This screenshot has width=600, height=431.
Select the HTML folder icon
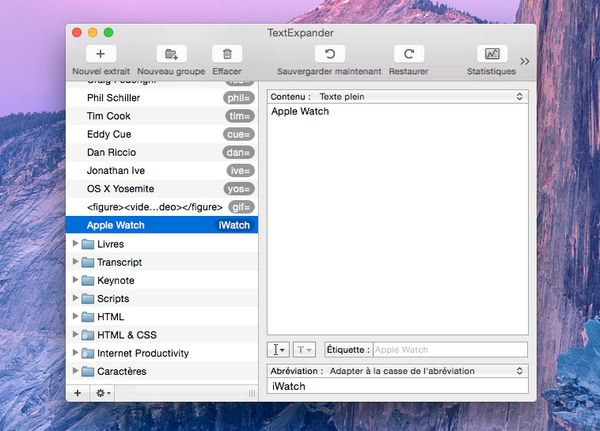88,317
